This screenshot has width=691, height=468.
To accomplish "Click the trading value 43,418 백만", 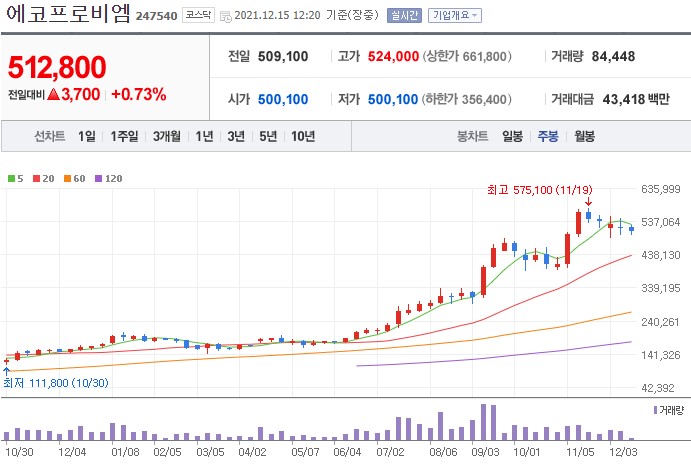I will 636,99.
